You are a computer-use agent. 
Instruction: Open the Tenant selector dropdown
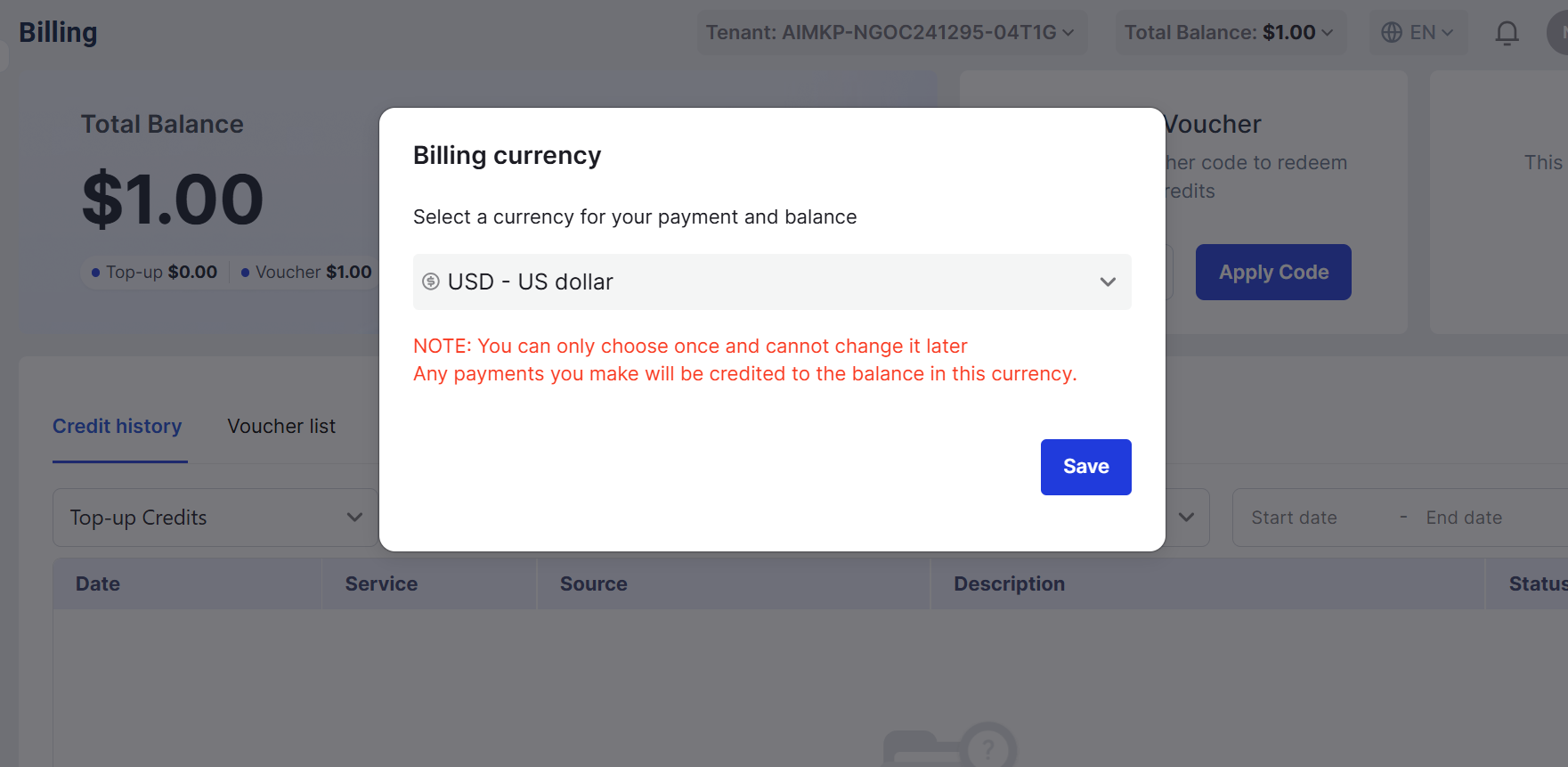[891, 33]
